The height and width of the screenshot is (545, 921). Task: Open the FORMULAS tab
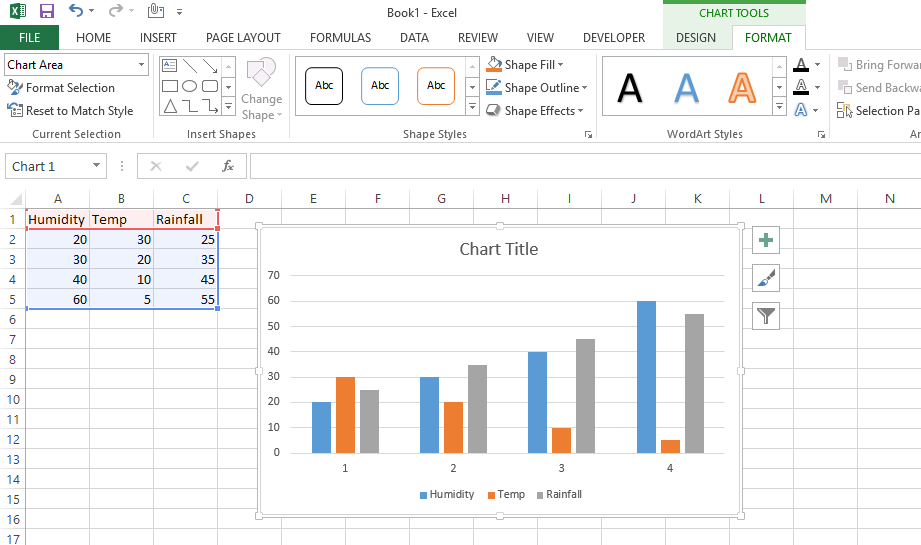[x=341, y=38]
